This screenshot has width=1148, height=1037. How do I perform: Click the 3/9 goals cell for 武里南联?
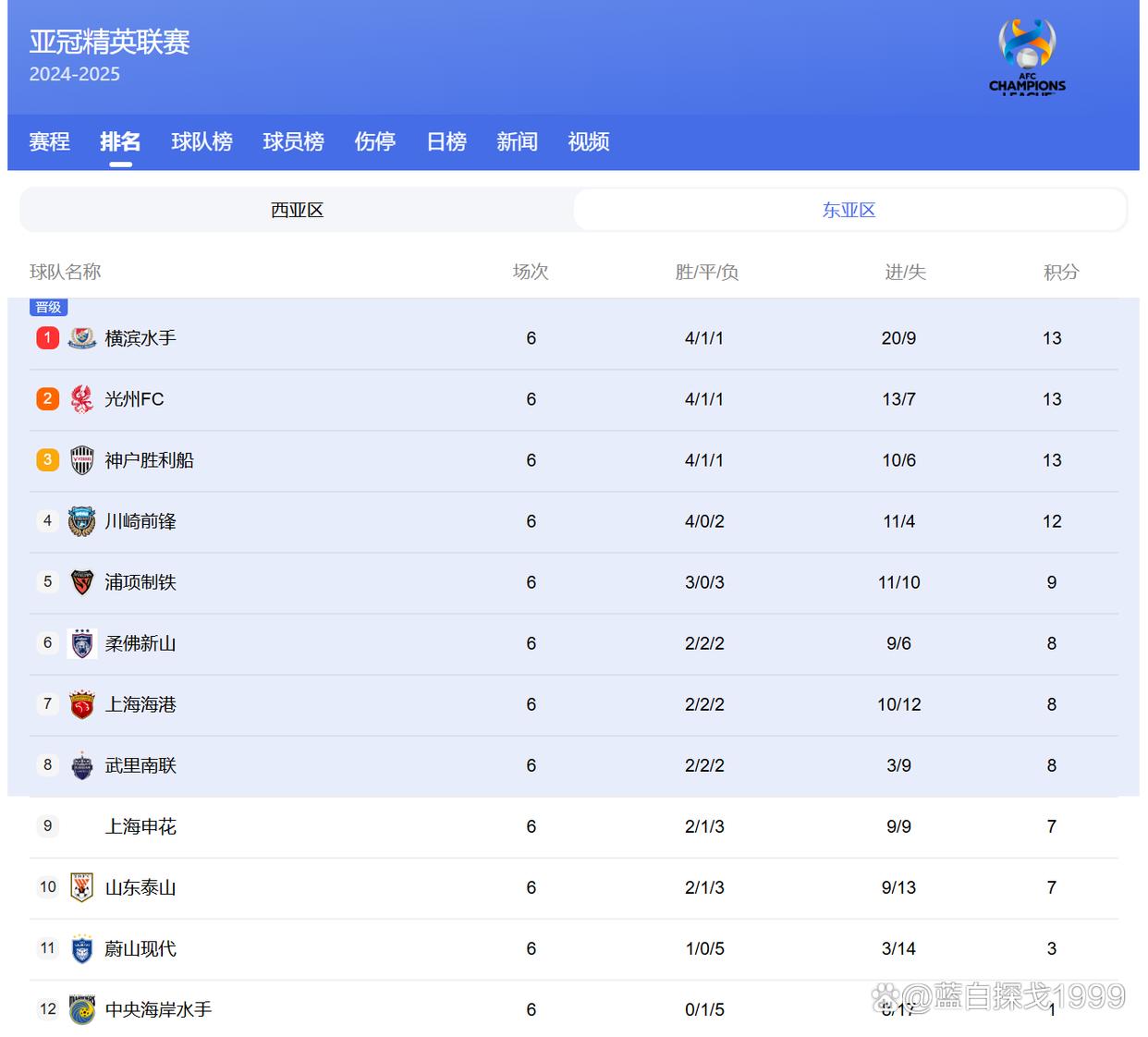tap(898, 765)
